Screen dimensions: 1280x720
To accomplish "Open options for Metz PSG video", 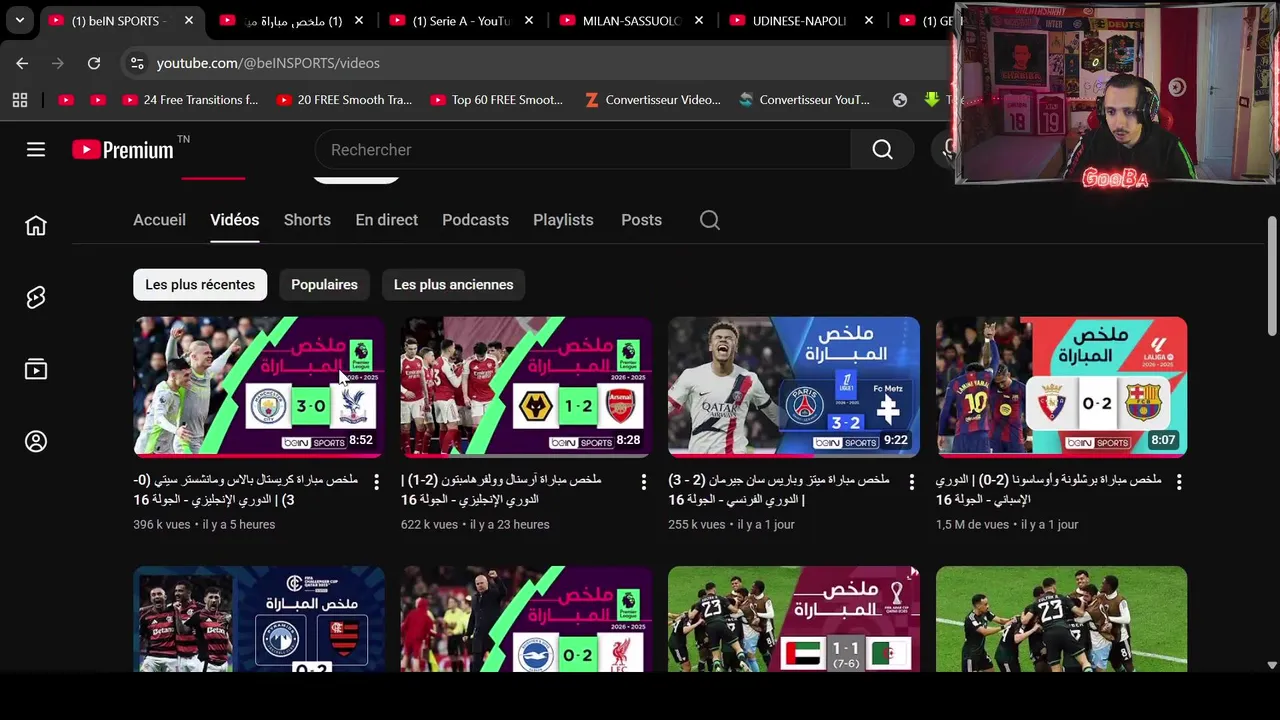I will point(911,482).
